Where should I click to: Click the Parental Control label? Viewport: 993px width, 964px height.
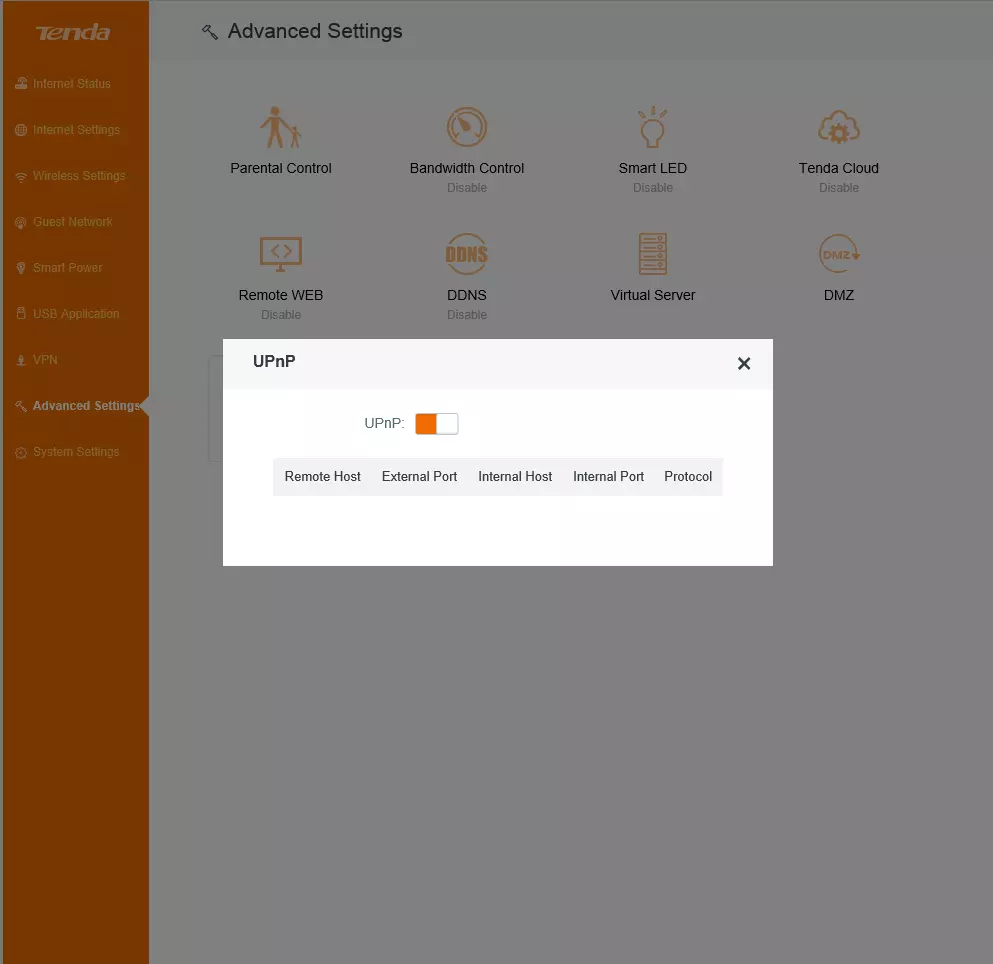281,168
